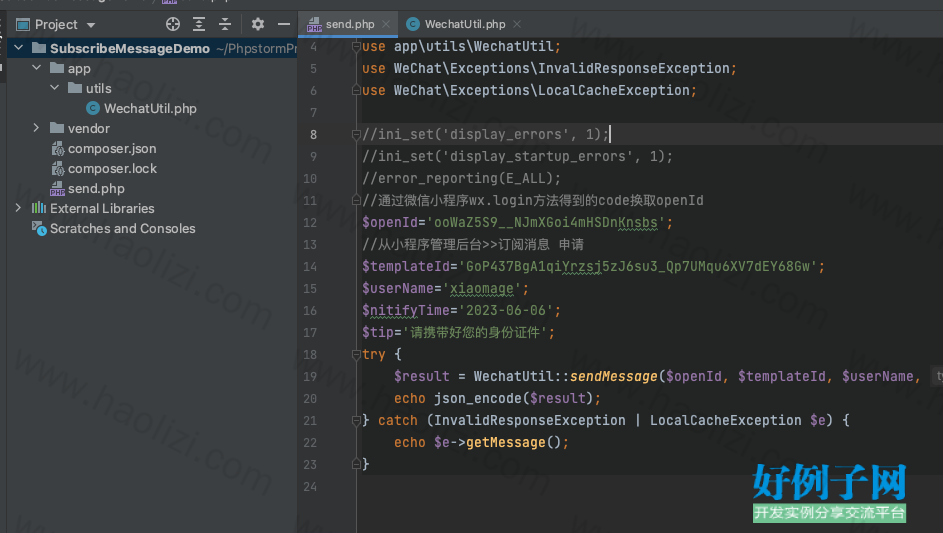Collapse the SubscribeMessageDemo root folder
This screenshot has height=533, width=943.
click(x=19, y=48)
